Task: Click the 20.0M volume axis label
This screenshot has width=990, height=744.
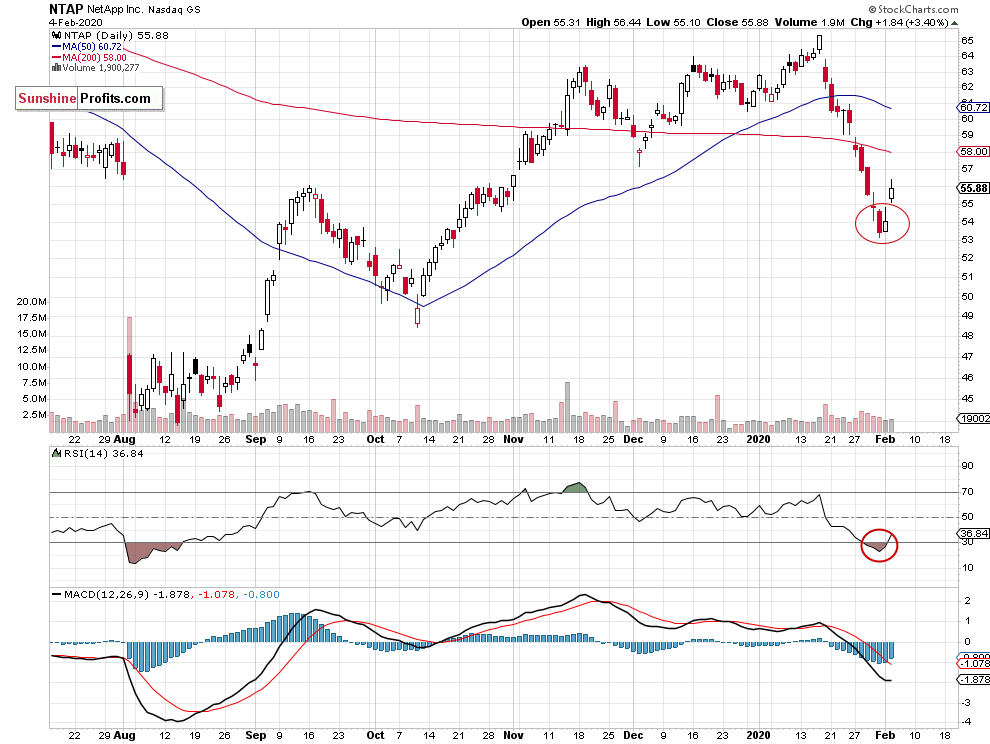Action: pos(32,301)
